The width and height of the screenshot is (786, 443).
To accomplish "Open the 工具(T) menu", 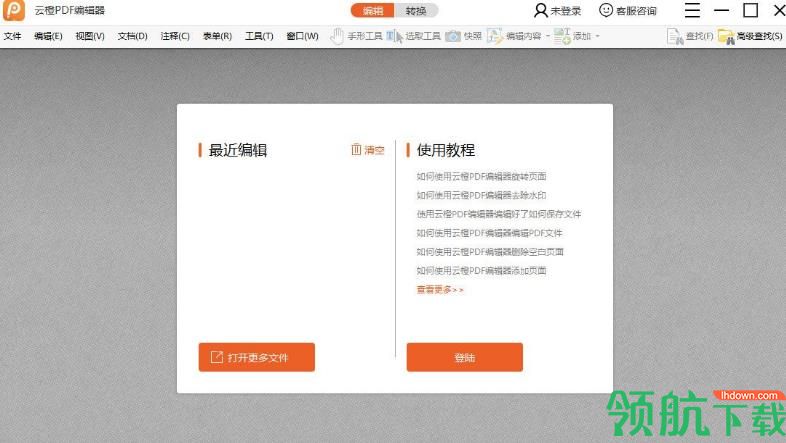I will [x=259, y=36].
